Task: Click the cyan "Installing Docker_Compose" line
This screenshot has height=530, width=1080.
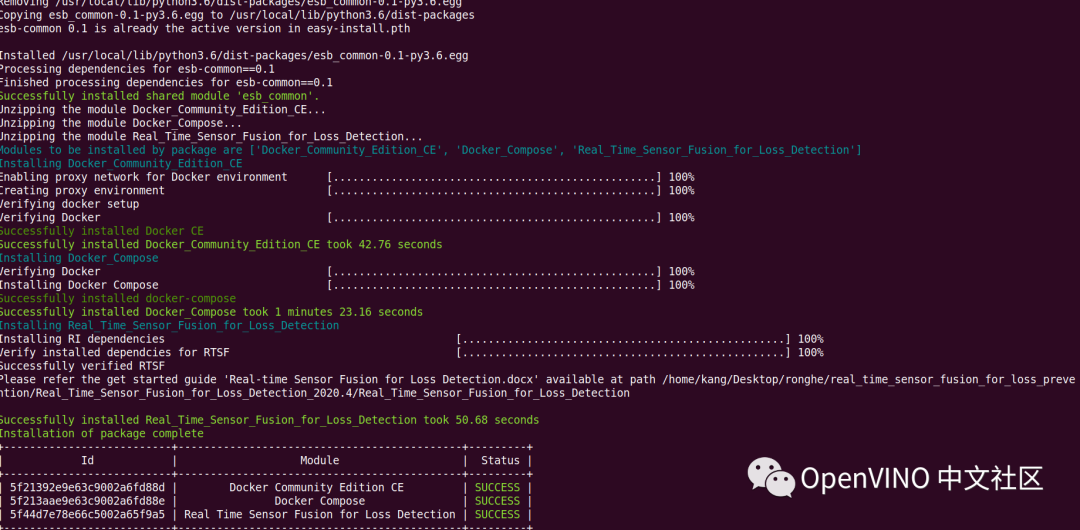Action: pyautogui.click(x=79, y=258)
